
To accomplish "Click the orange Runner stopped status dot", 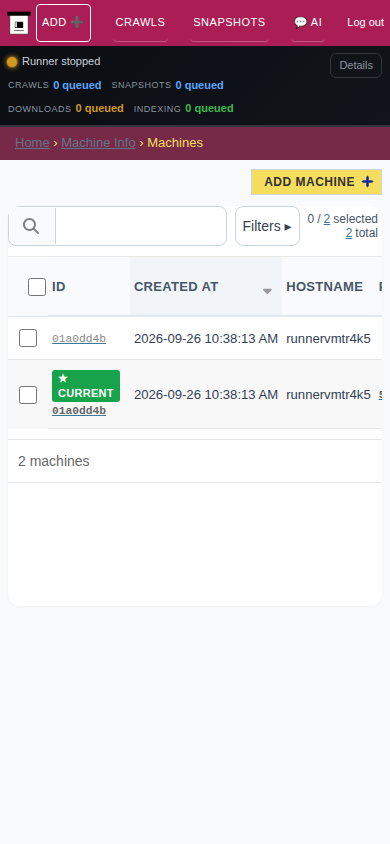I will 12,62.
